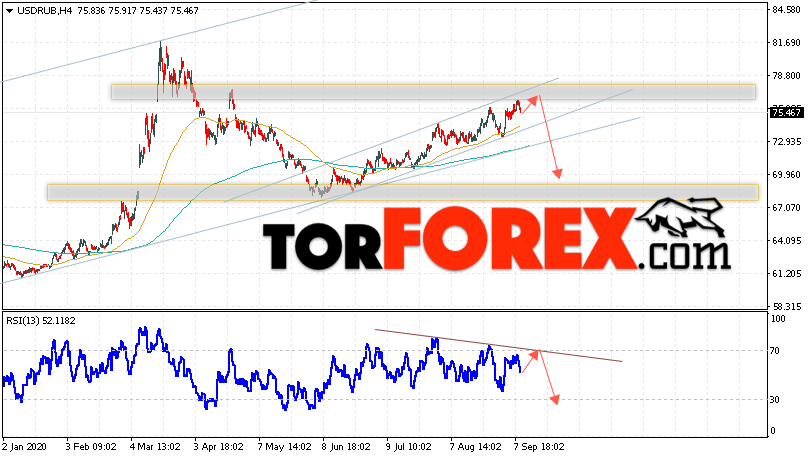The width and height of the screenshot is (808, 458).
Task: Select the current price tag 75.467
Action: 786,113
